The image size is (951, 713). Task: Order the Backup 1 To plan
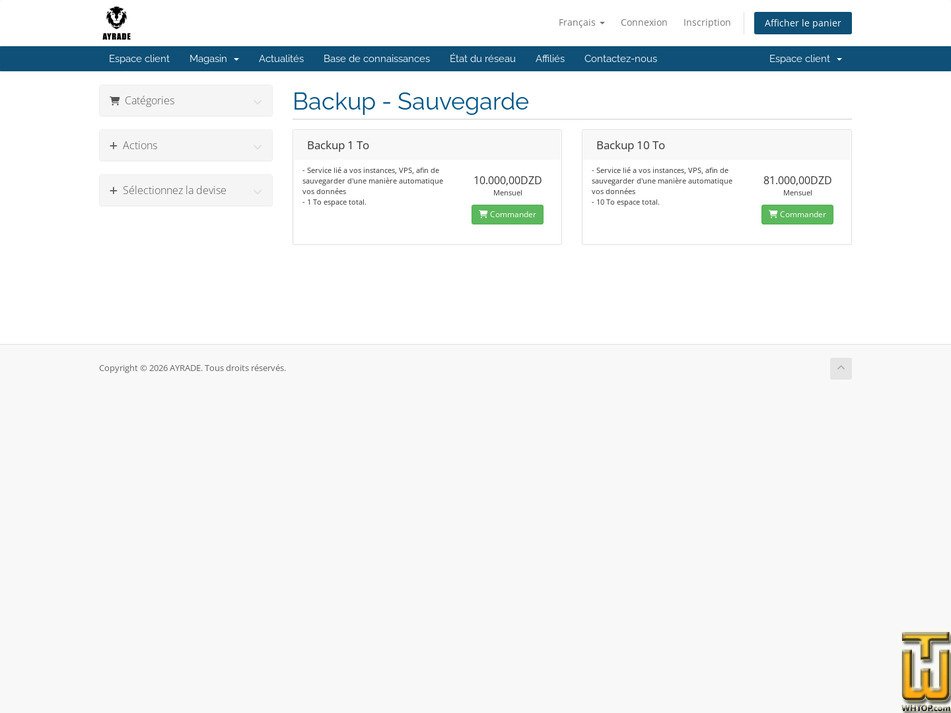click(x=507, y=215)
